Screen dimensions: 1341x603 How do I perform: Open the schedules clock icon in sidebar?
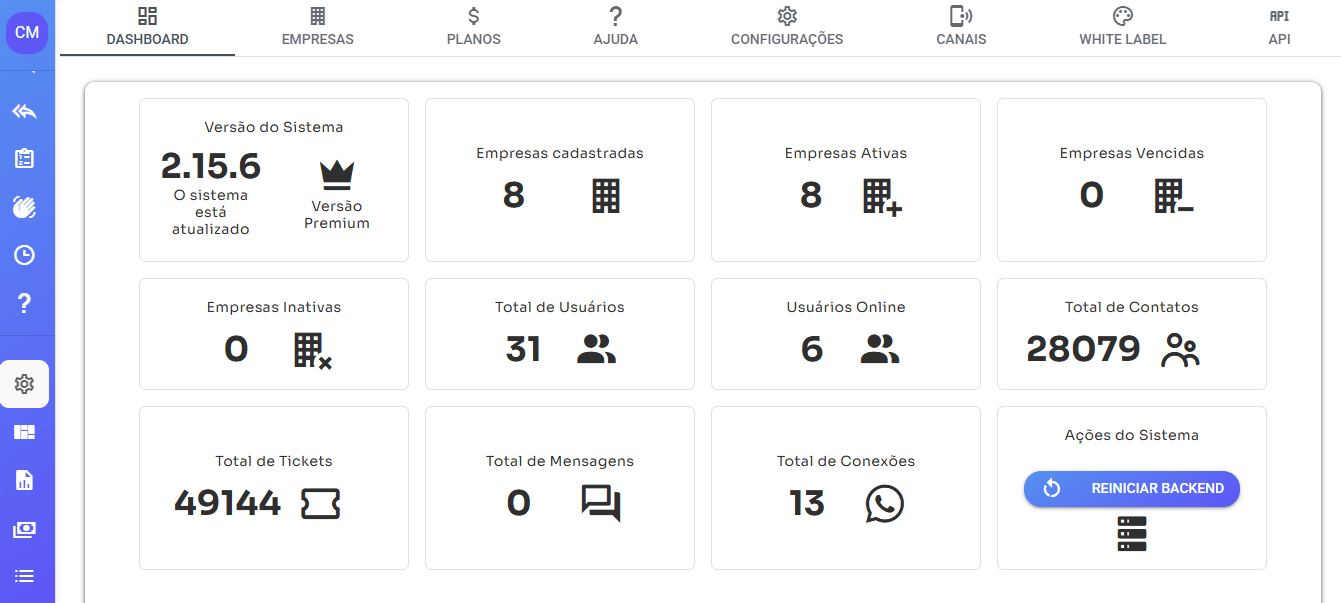[25, 254]
